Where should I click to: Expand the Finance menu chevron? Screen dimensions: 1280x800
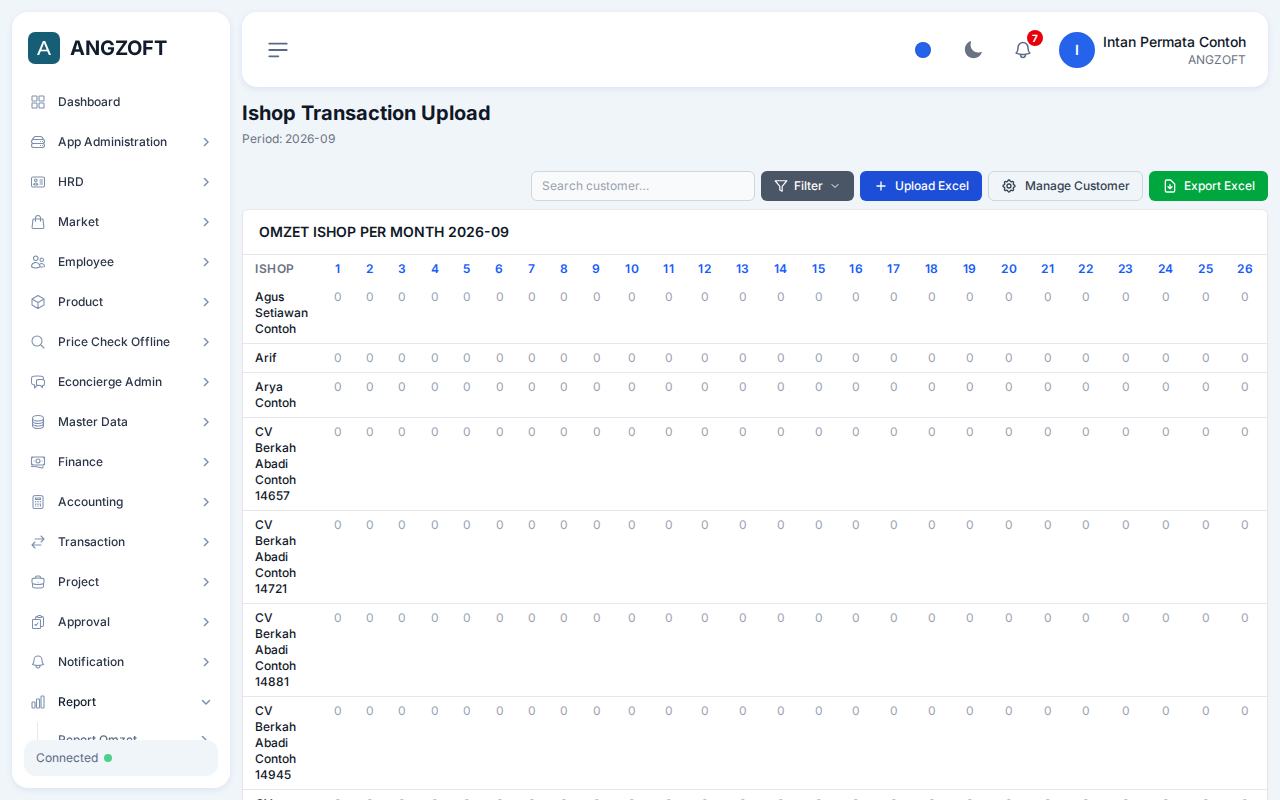tap(206, 462)
